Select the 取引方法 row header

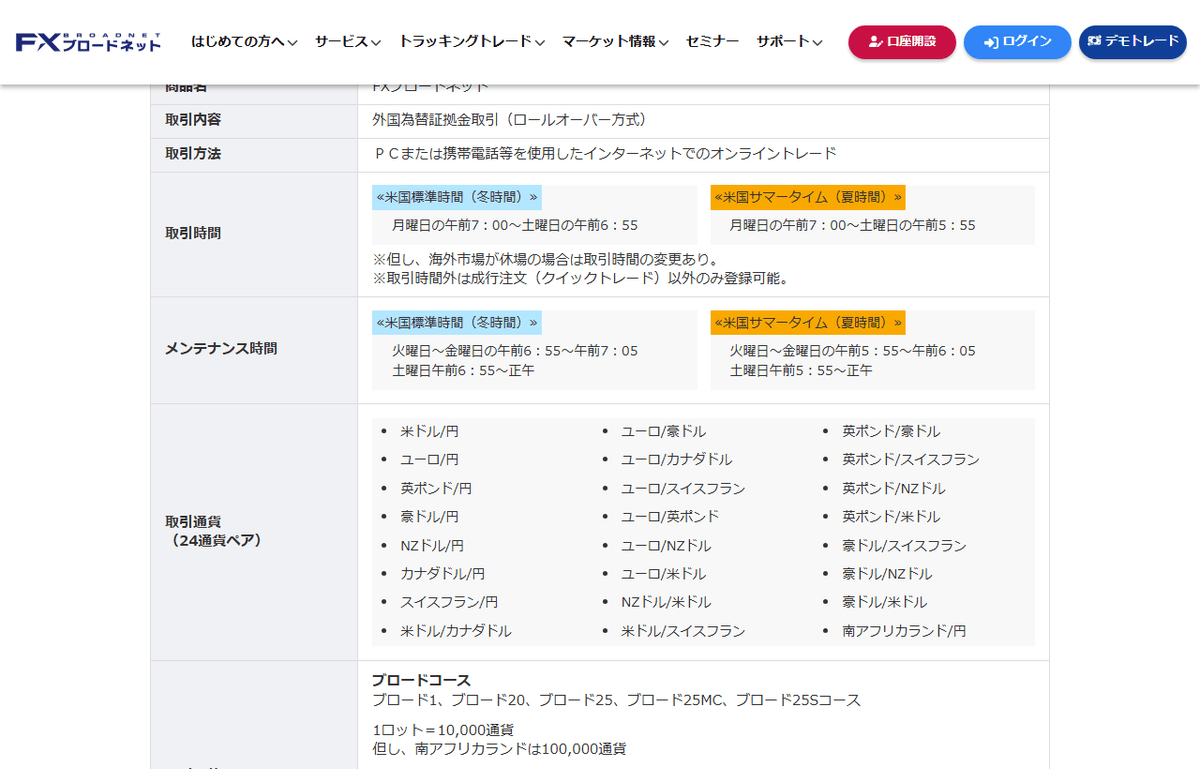254,154
